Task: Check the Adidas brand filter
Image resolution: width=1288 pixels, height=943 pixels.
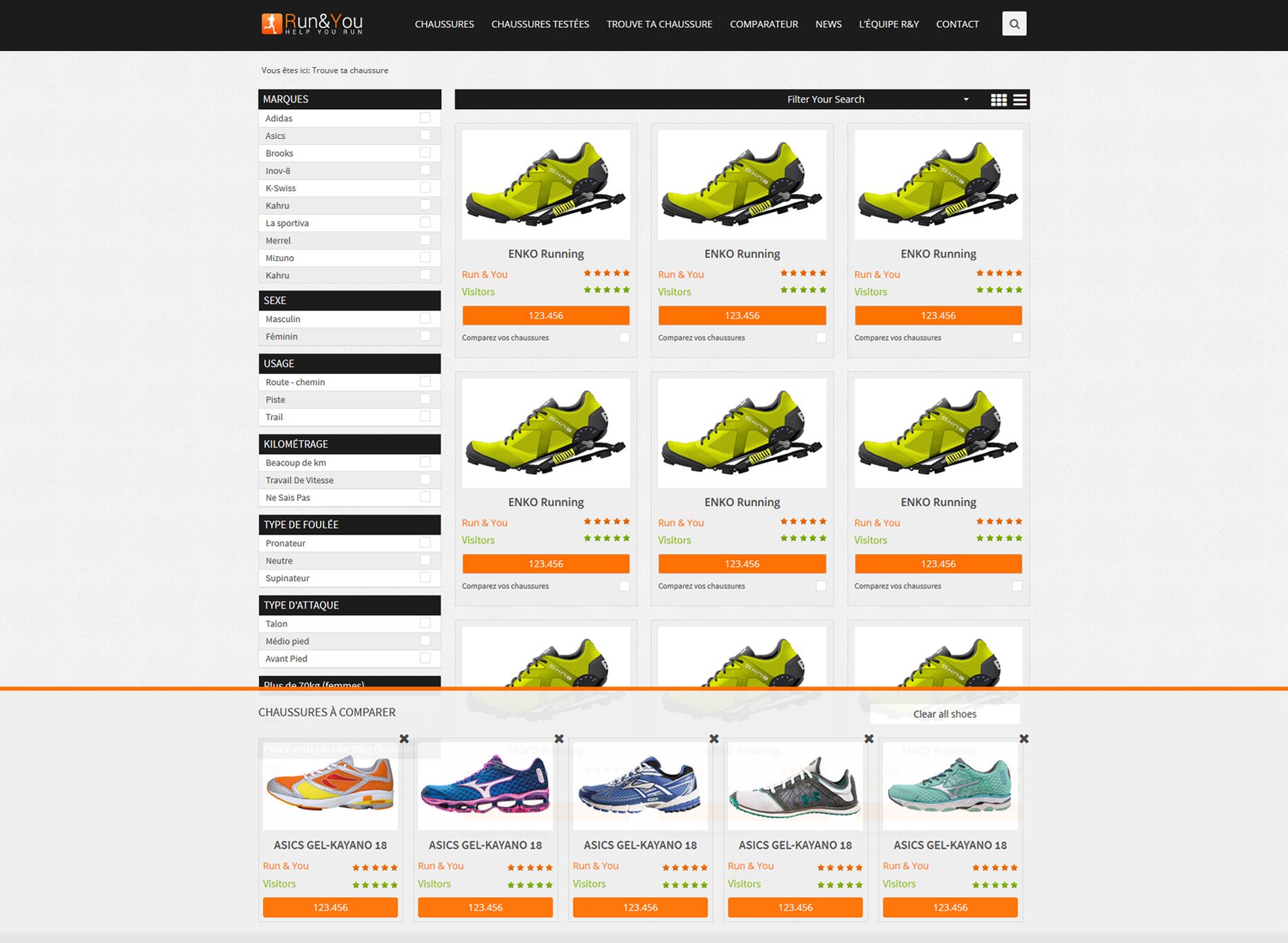Action: click(425, 117)
